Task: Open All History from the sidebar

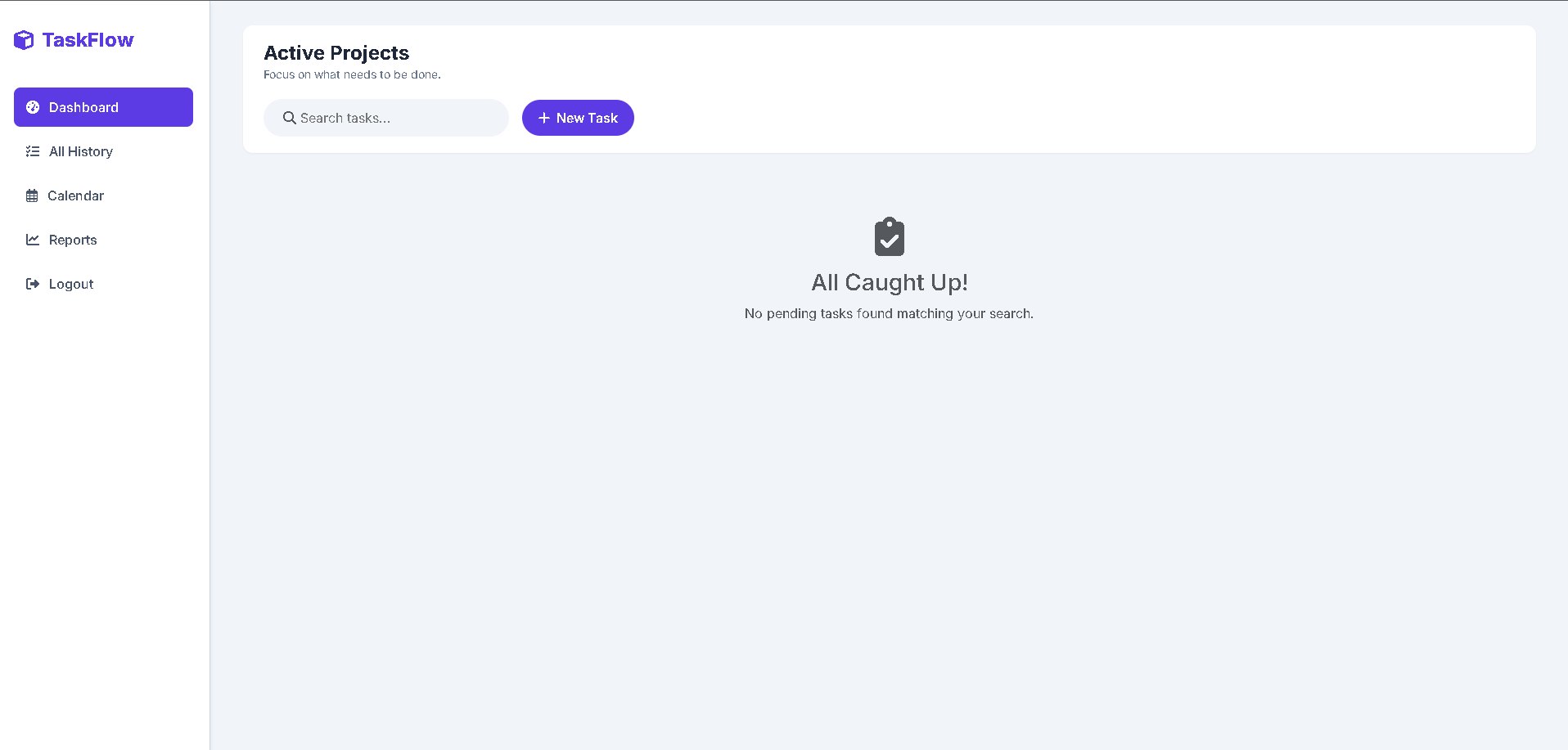Action: (80, 151)
